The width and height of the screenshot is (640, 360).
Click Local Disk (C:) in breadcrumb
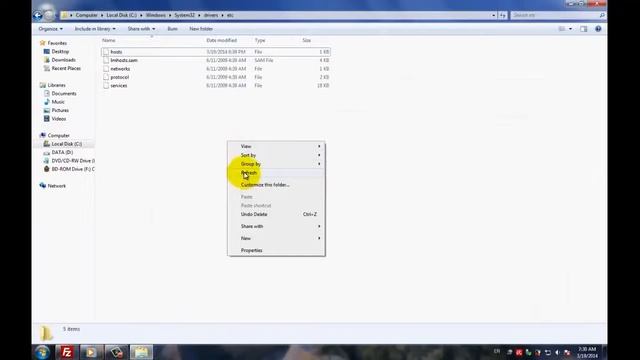pos(122,15)
